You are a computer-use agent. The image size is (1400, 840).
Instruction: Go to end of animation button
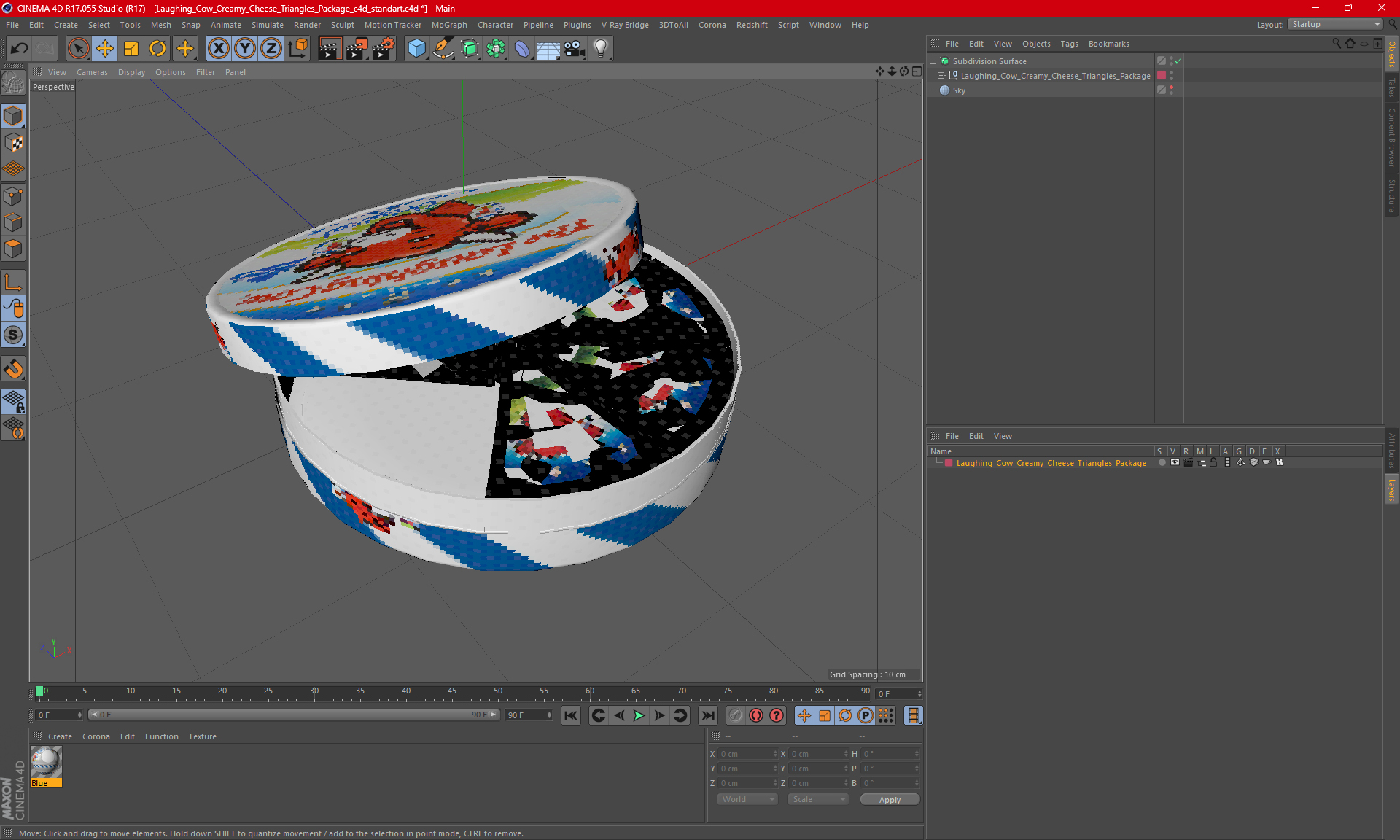tap(707, 715)
